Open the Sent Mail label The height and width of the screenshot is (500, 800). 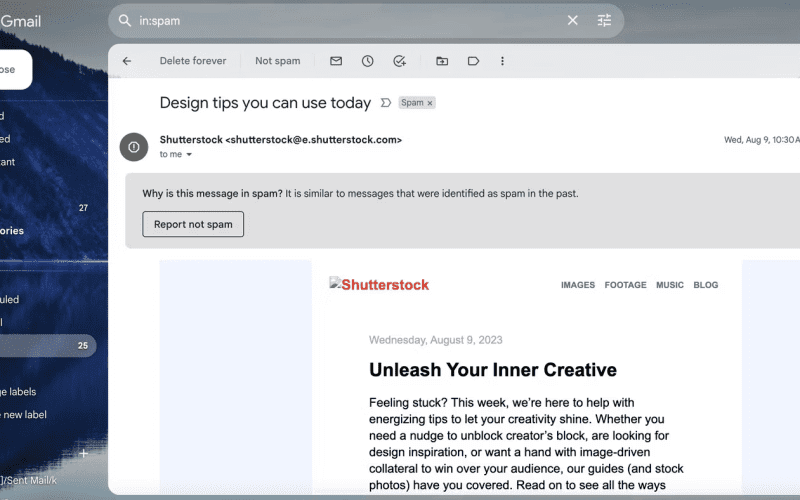coord(29,480)
